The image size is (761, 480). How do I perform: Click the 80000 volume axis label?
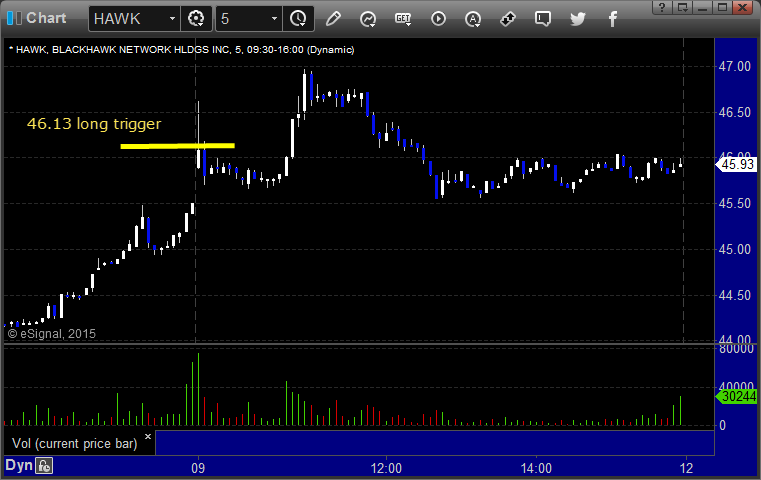coord(736,348)
